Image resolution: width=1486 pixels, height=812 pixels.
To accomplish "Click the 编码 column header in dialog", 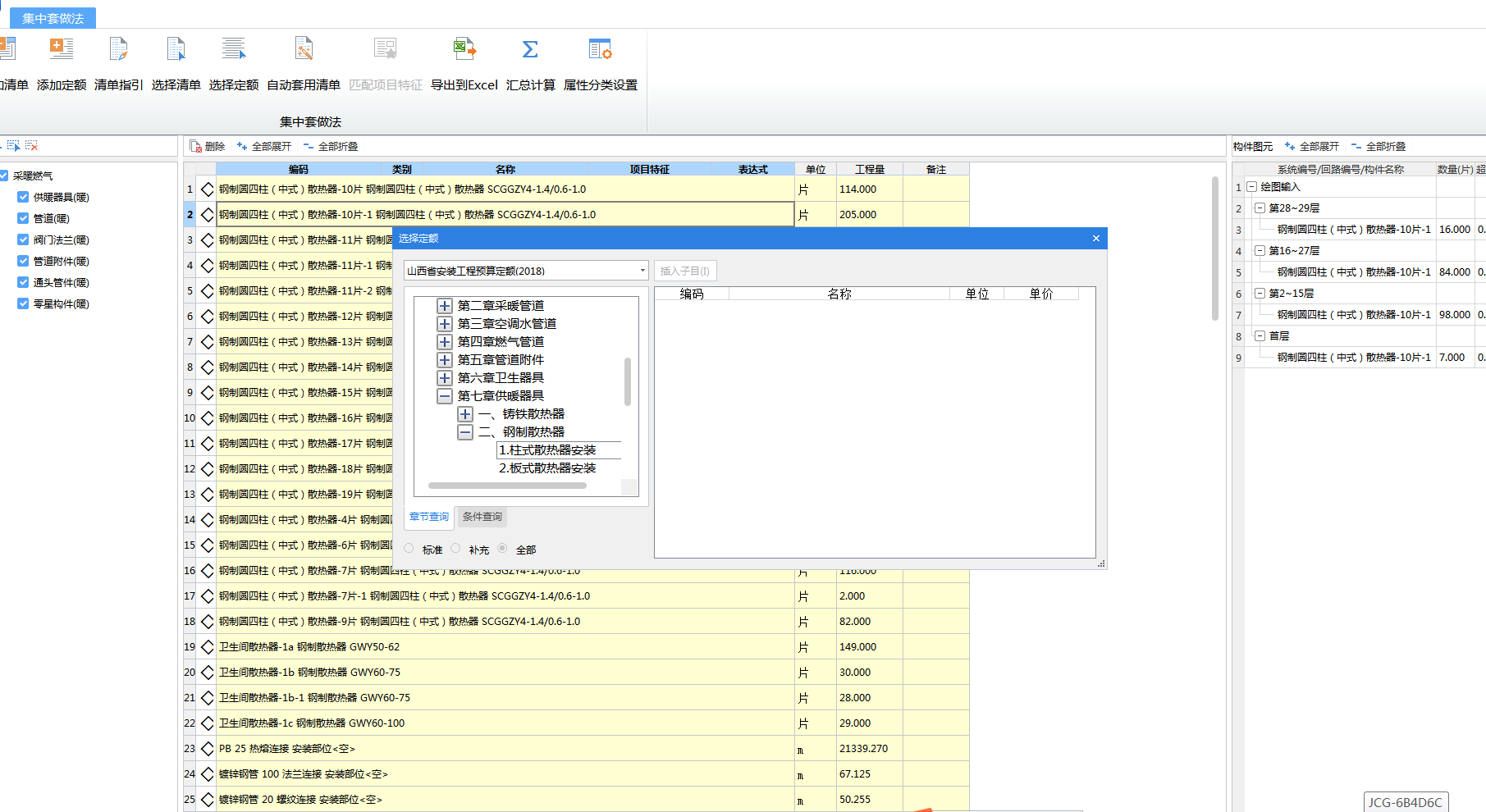I will (x=692, y=294).
